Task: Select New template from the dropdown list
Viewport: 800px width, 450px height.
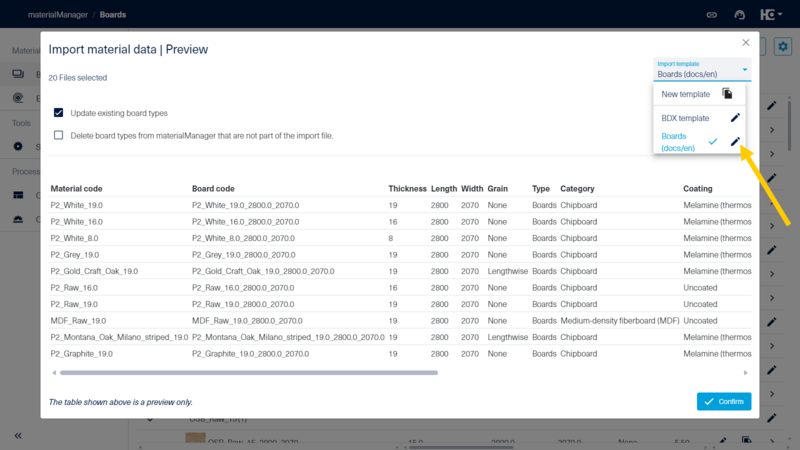Action: tap(685, 94)
